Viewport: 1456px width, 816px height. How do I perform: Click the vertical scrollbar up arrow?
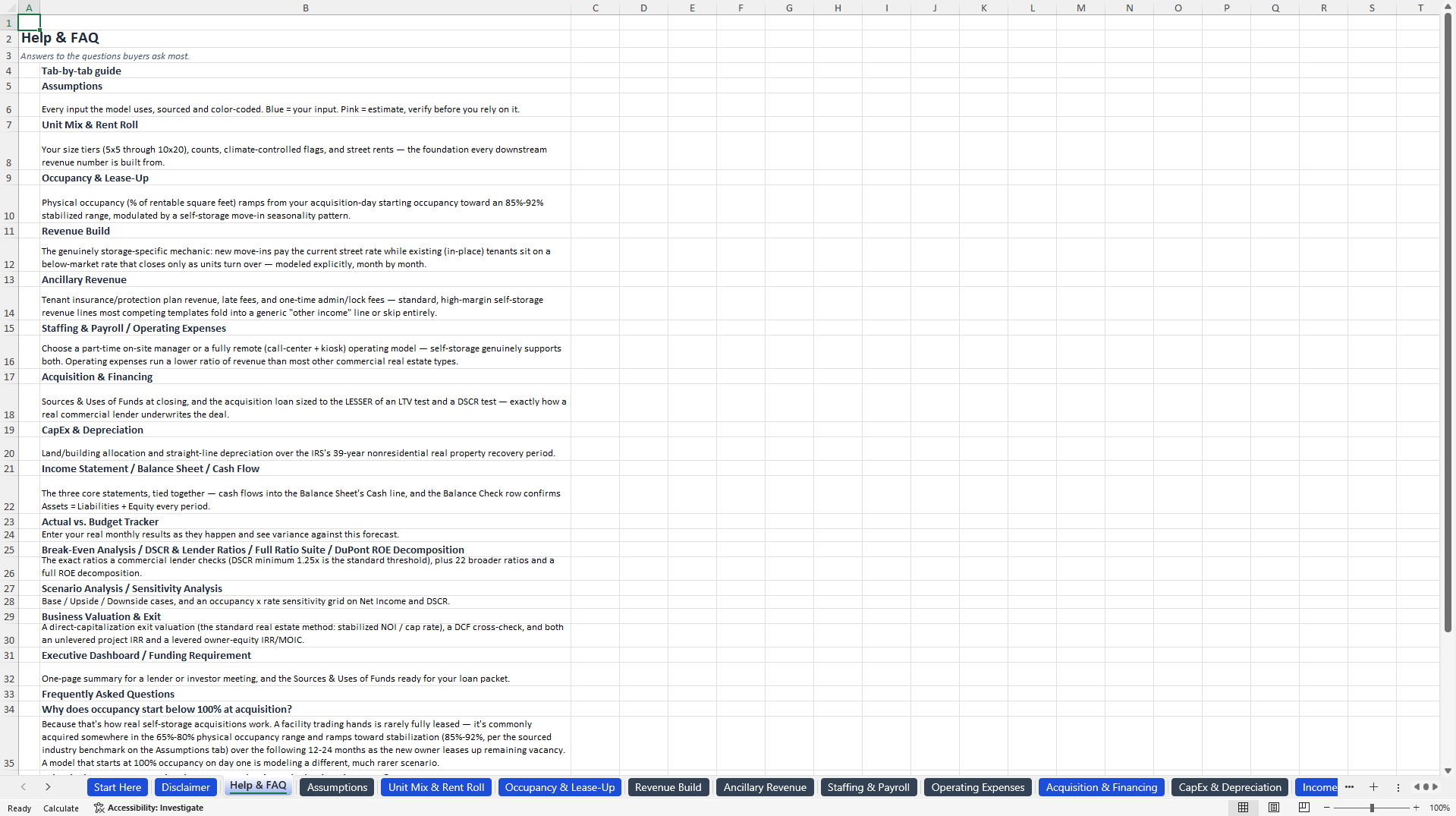coord(1448,7)
